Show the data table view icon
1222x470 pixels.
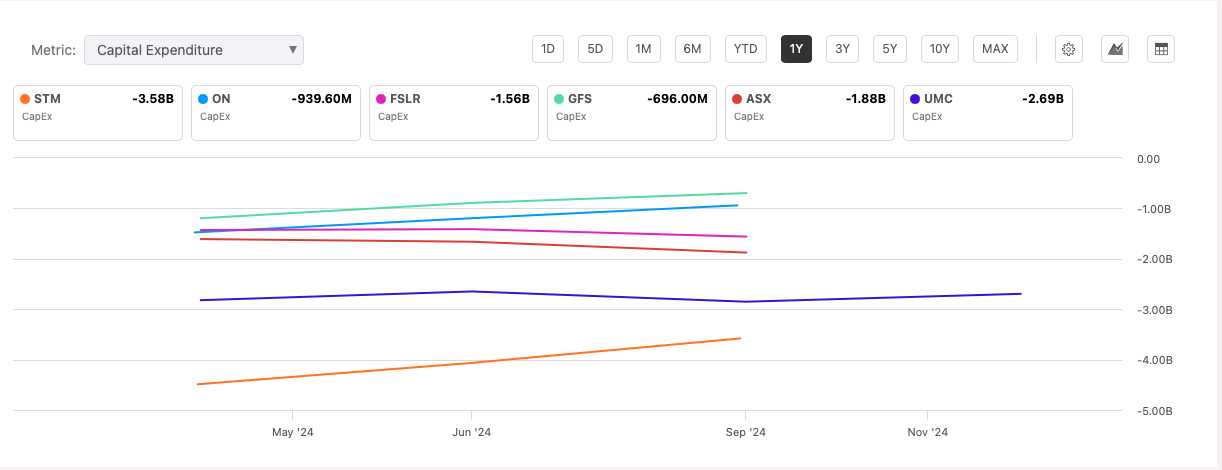click(x=1161, y=49)
